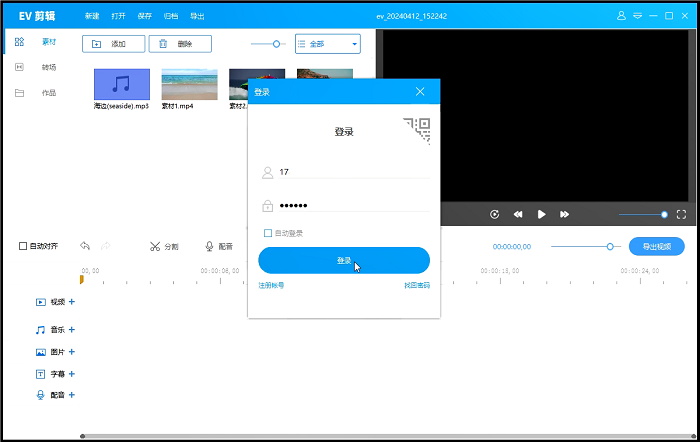Add a 图片 track with plus icon

coord(72,352)
